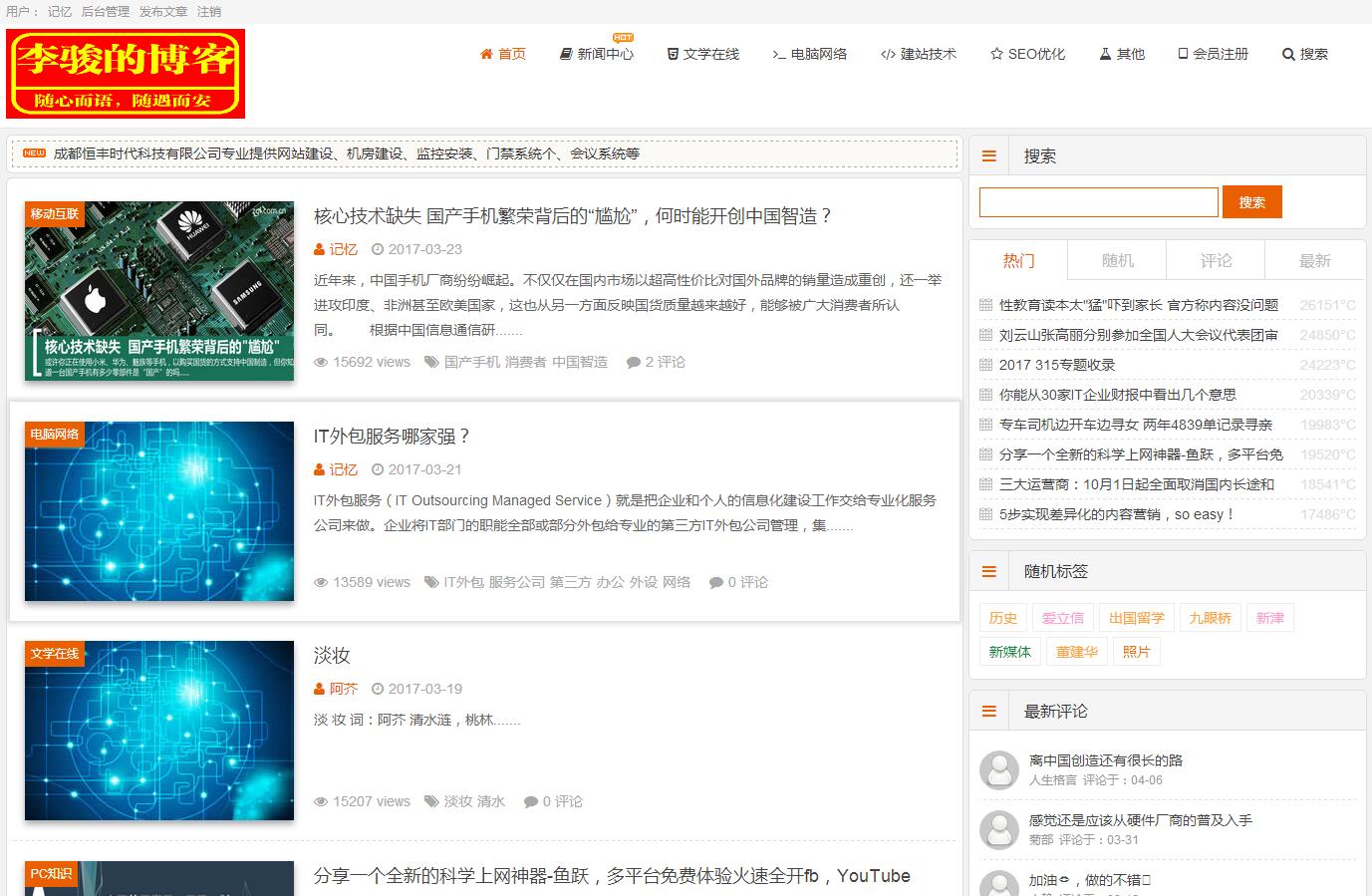Open the 其他 navigation item
The width and height of the screenshot is (1372, 896).
coord(1122,54)
